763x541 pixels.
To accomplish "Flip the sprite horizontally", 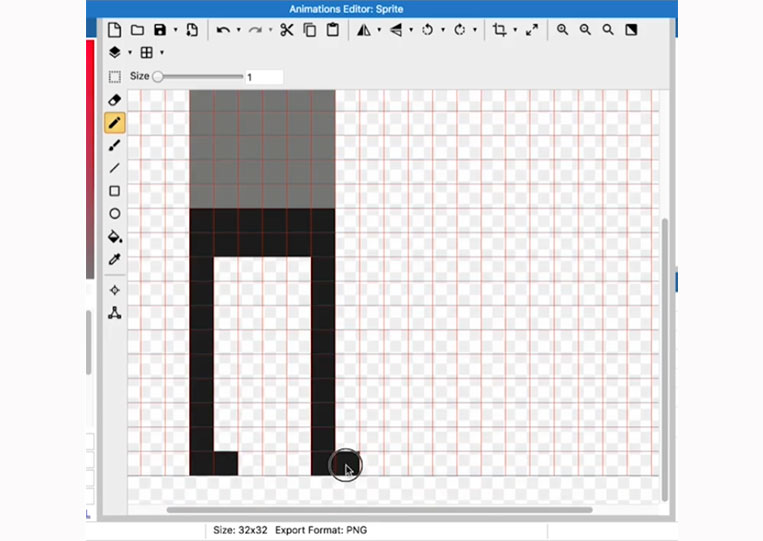I will tap(363, 30).
